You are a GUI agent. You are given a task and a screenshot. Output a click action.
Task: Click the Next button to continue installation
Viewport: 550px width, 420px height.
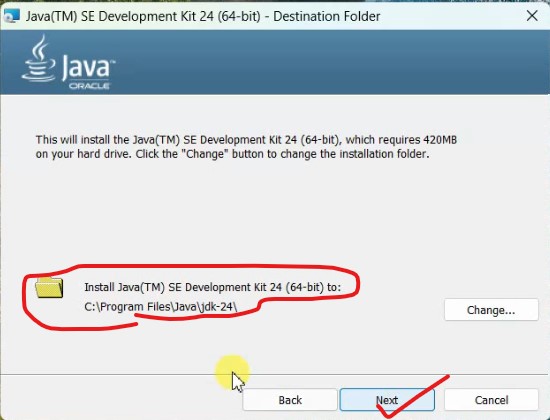(387, 400)
